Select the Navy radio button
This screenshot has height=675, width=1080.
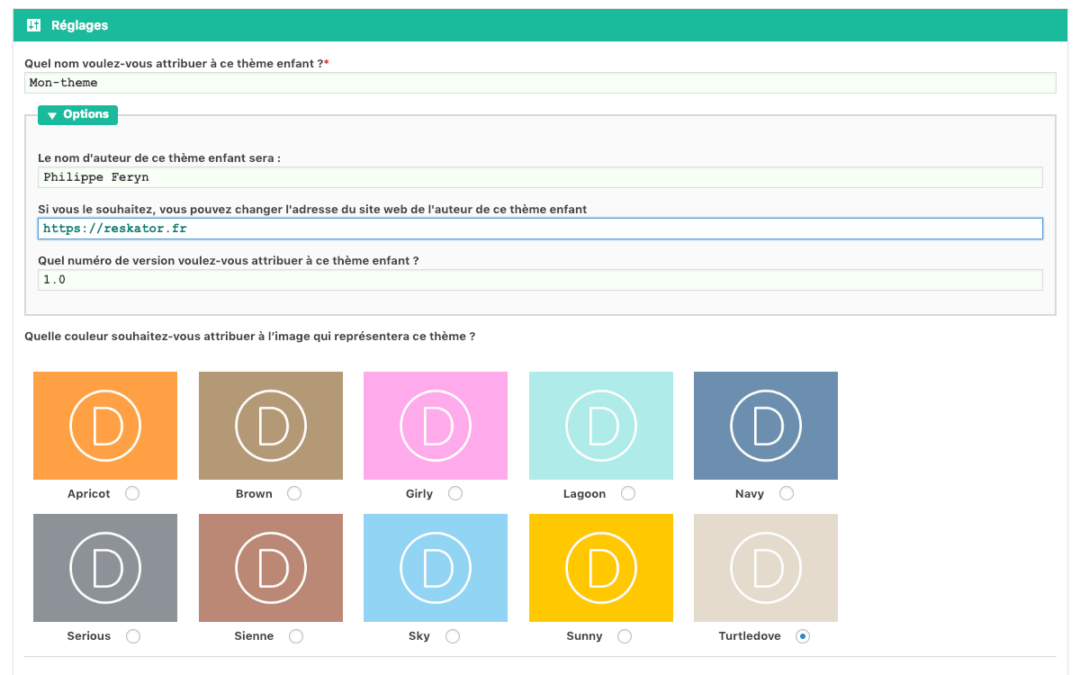coord(787,493)
